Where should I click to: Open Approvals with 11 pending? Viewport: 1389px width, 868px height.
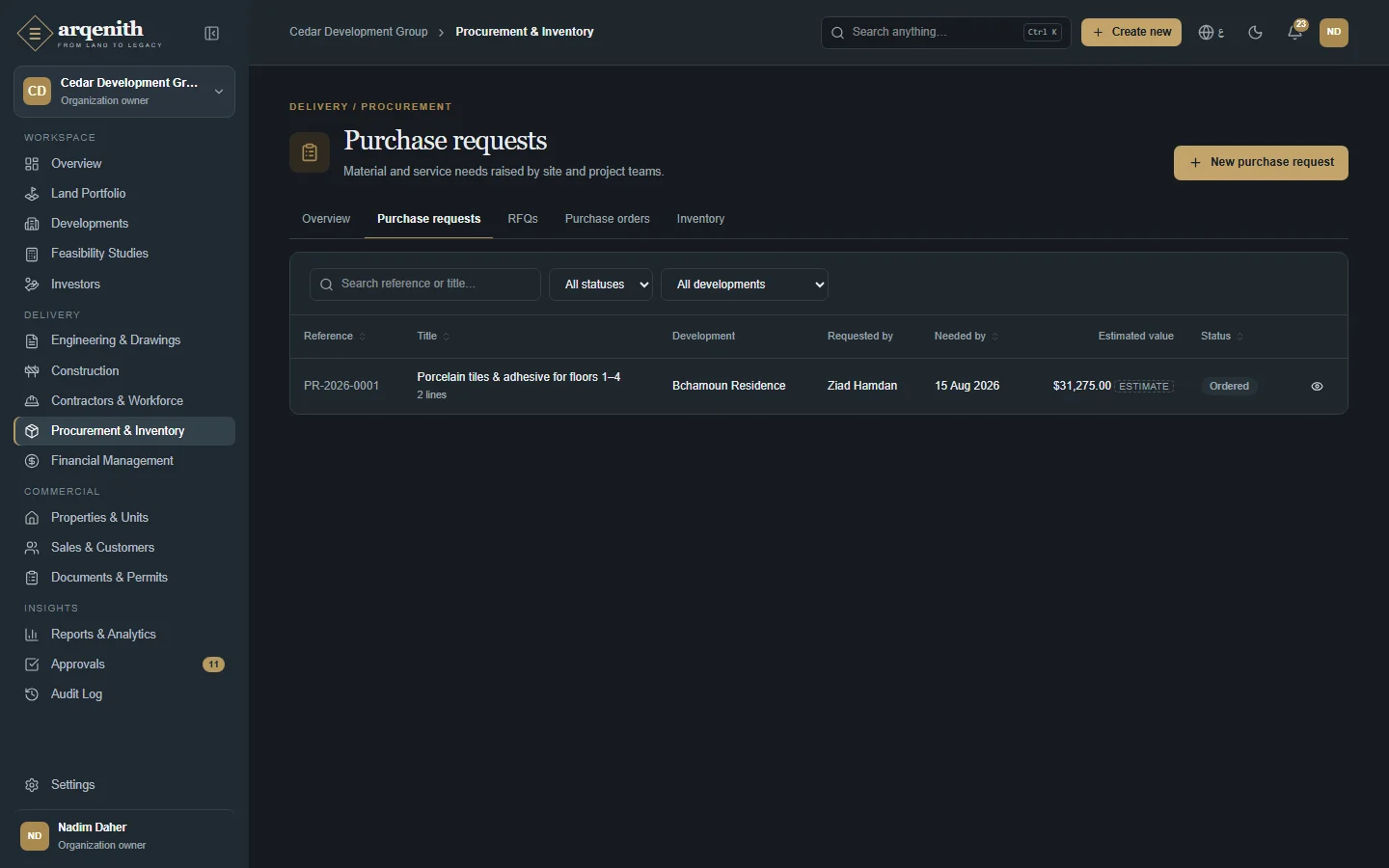click(x=124, y=665)
